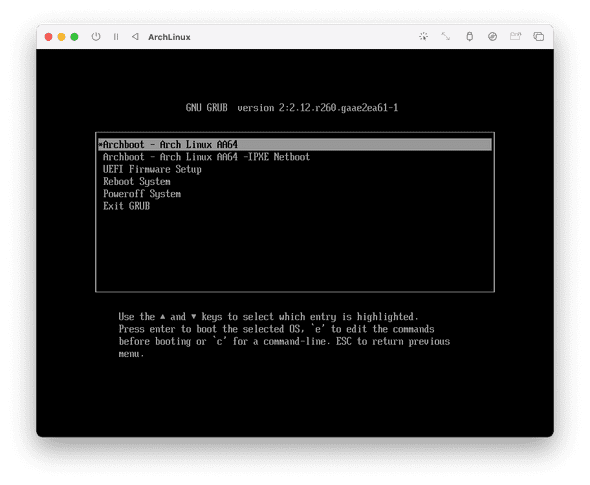The height and width of the screenshot is (485, 590).
Task: Pause the ArchLinux virtual machine
Action: click(116, 37)
